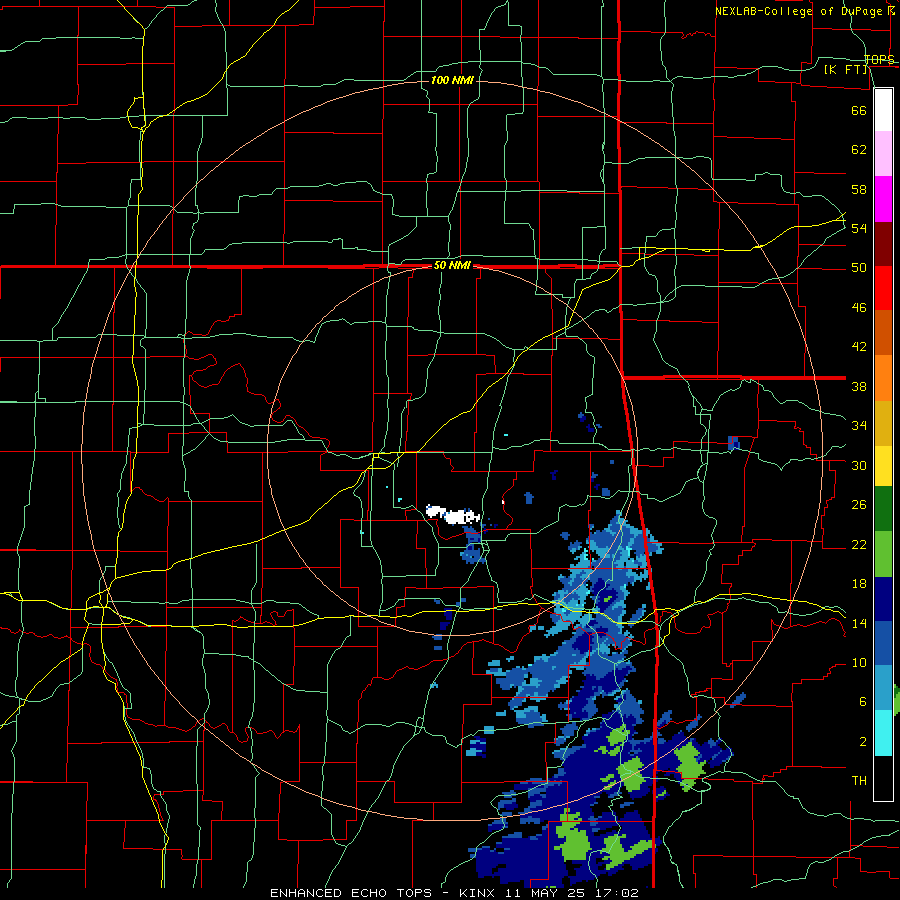
Task: Click the [K FT] units label
Action: (845, 70)
